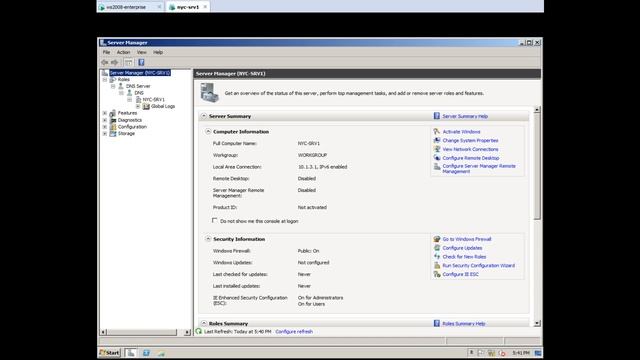
Task: Collapse the Computer Information section
Action: pyautogui.click(x=208, y=131)
